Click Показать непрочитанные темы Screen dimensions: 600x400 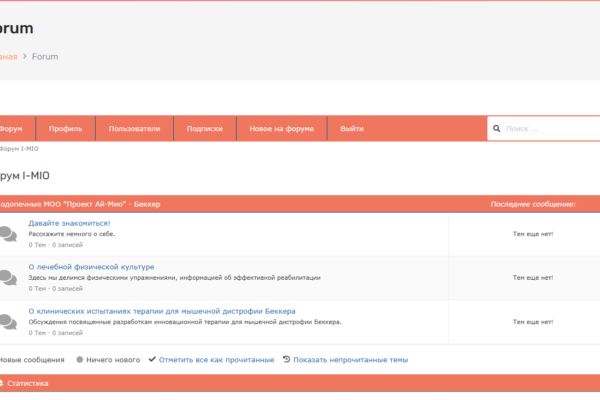coord(351,360)
